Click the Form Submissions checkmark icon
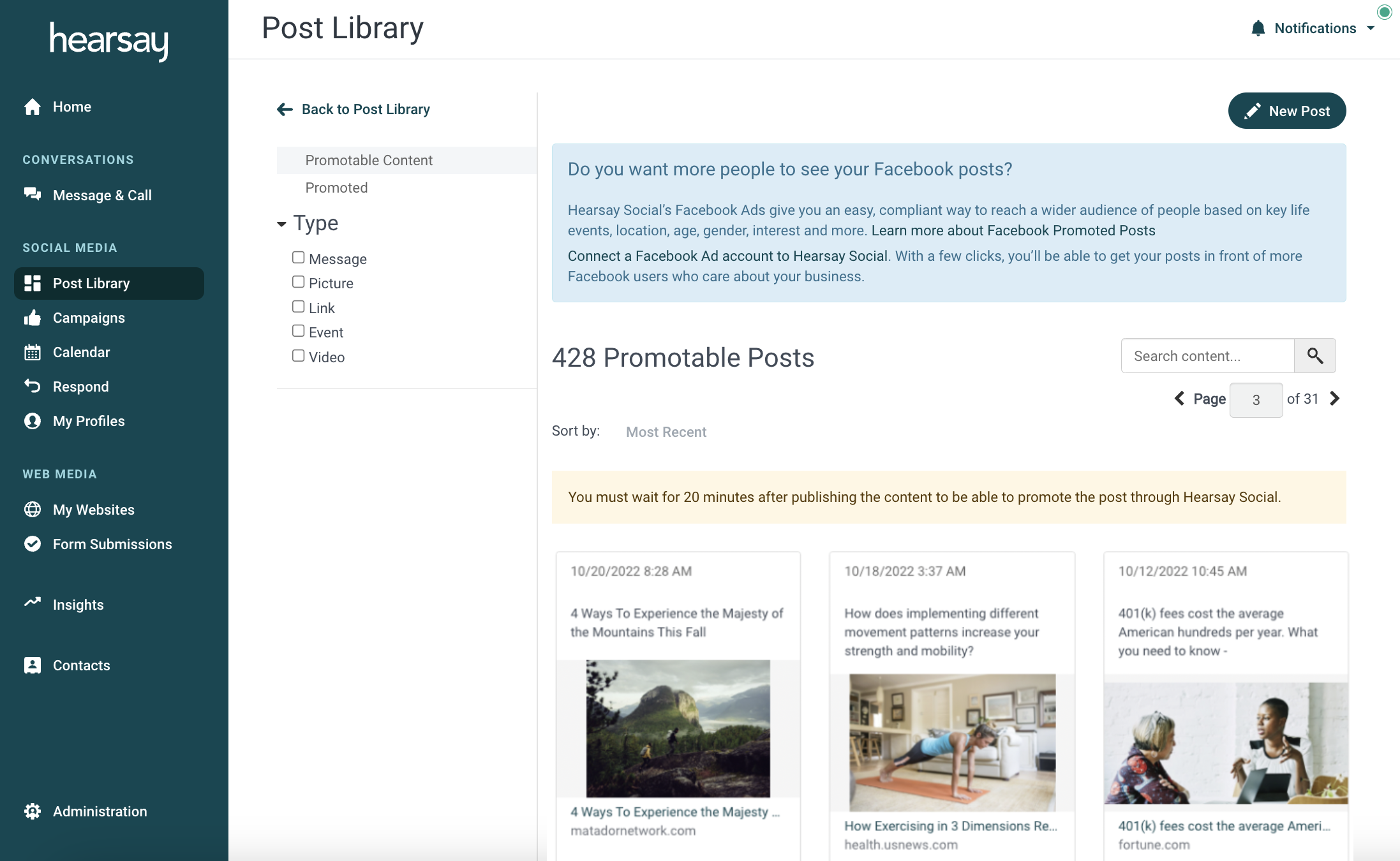Screen dimensions: 1400x861 coord(33,543)
